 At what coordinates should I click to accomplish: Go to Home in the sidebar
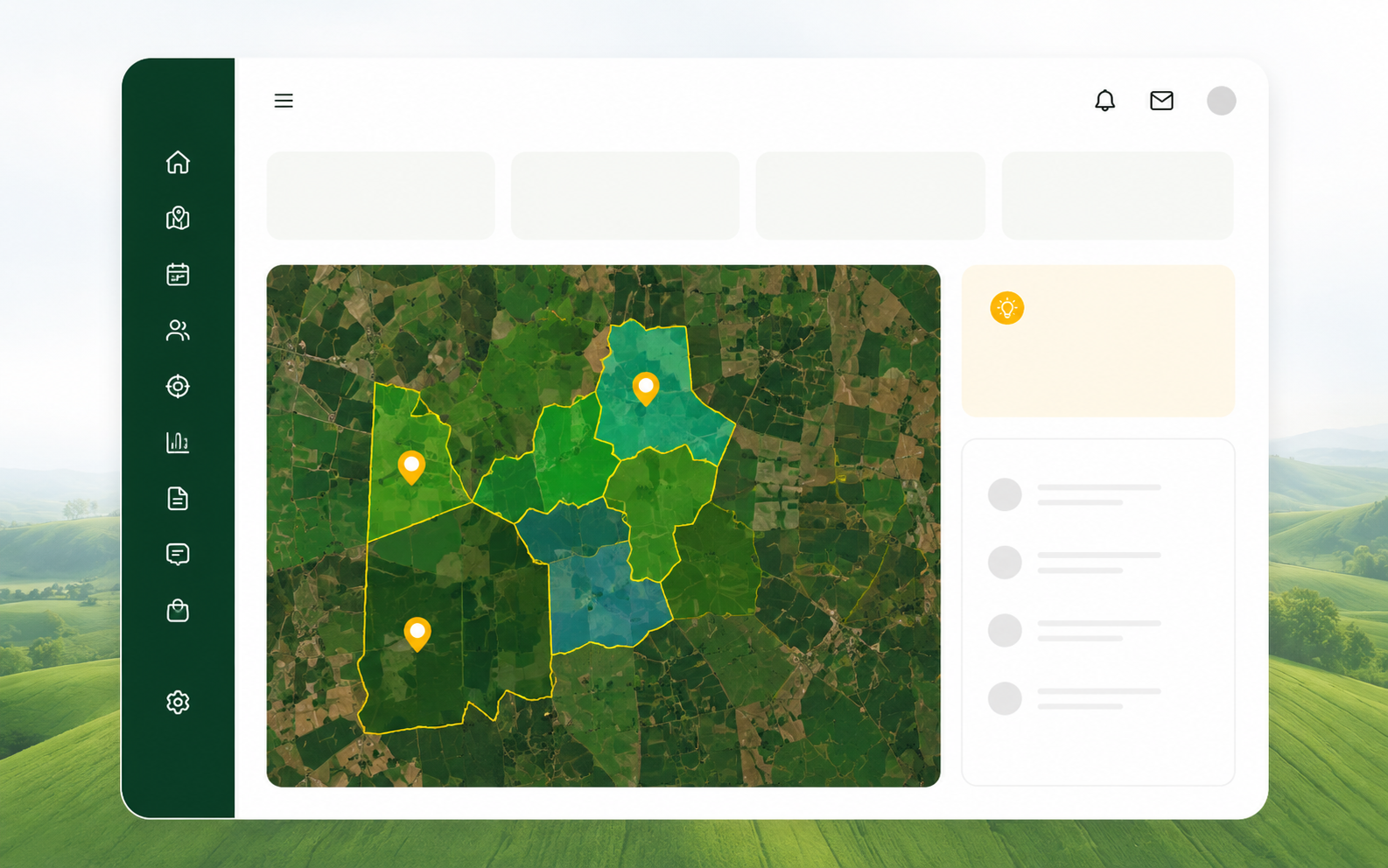[178, 162]
